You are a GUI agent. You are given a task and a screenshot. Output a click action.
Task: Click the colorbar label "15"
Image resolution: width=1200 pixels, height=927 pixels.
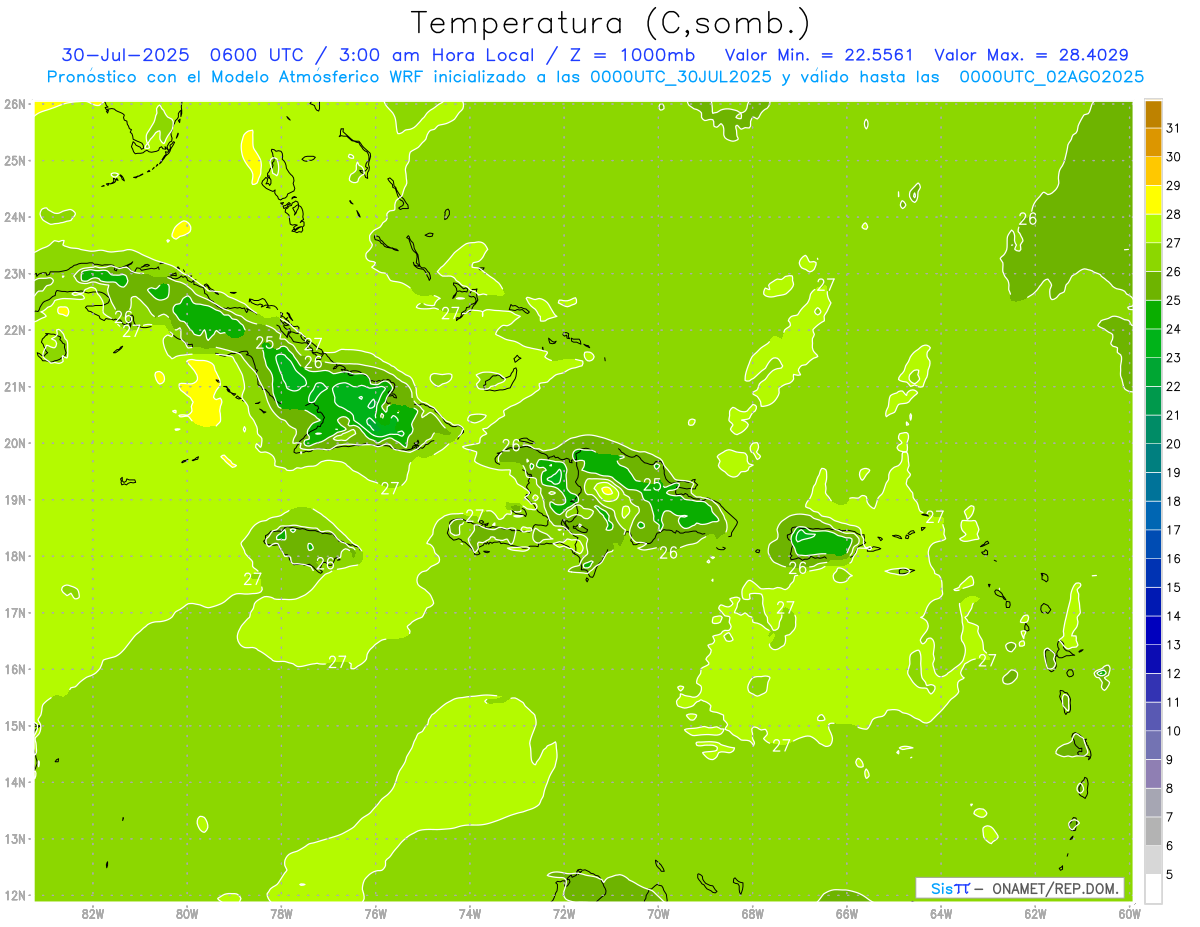click(1174, 587)
